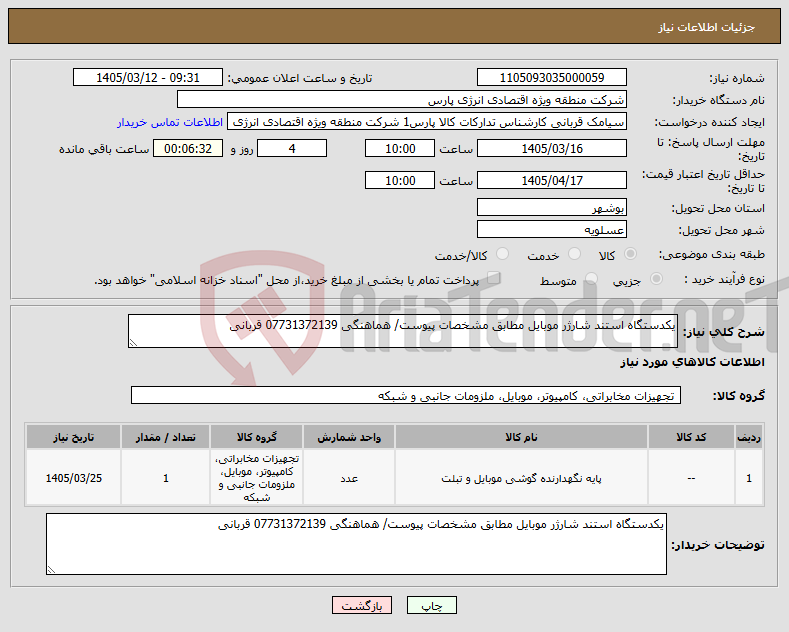
Task: Click the گروه کالا field
Action: 406,396
